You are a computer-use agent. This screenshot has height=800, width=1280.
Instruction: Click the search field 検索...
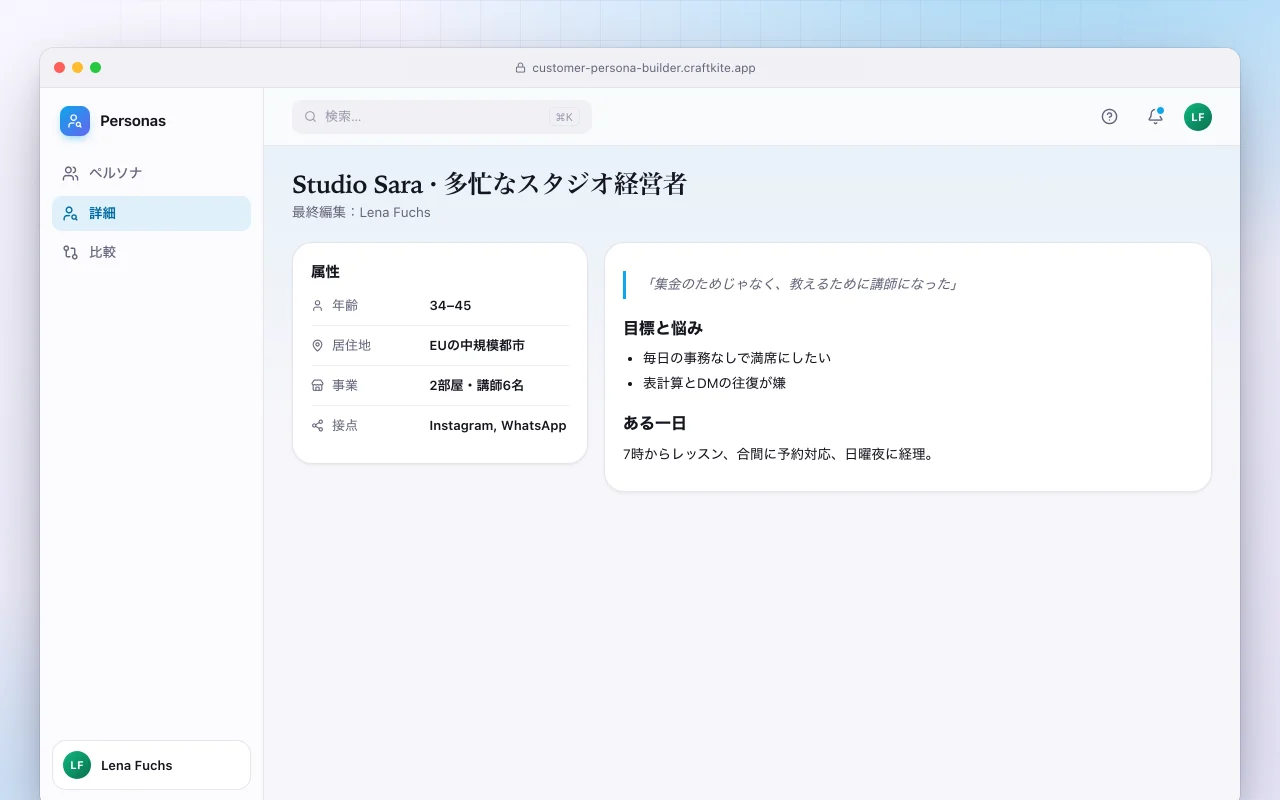[442, 117]
